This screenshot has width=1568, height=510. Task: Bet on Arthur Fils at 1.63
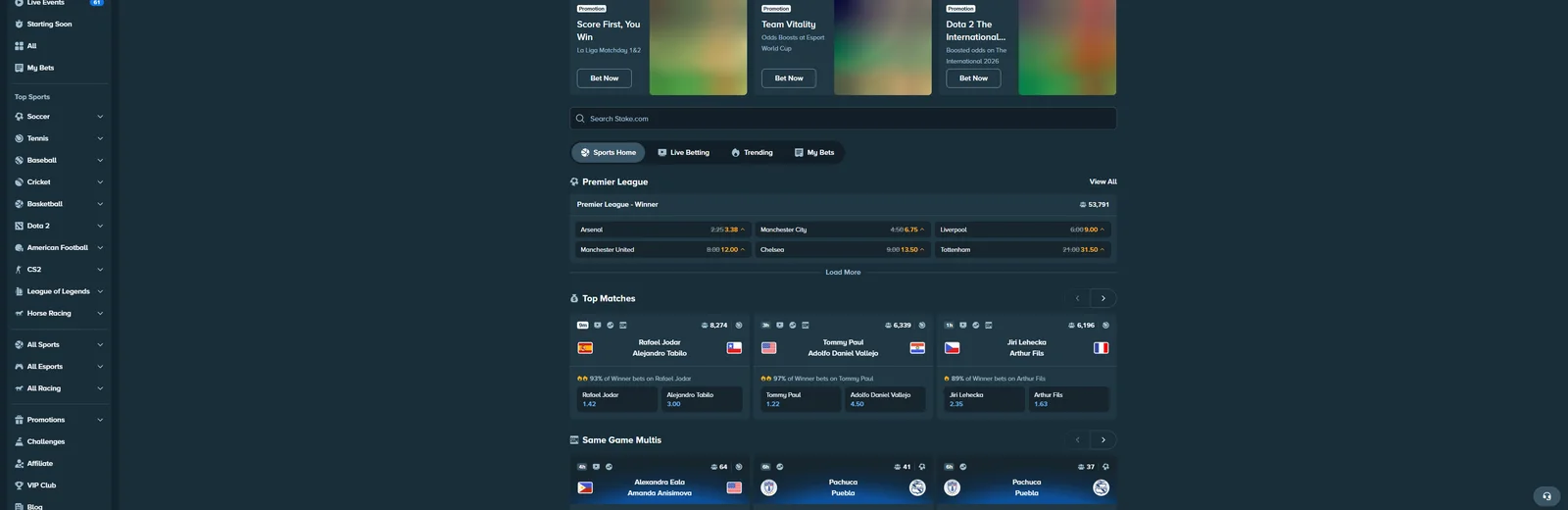tap(1069, 399)
